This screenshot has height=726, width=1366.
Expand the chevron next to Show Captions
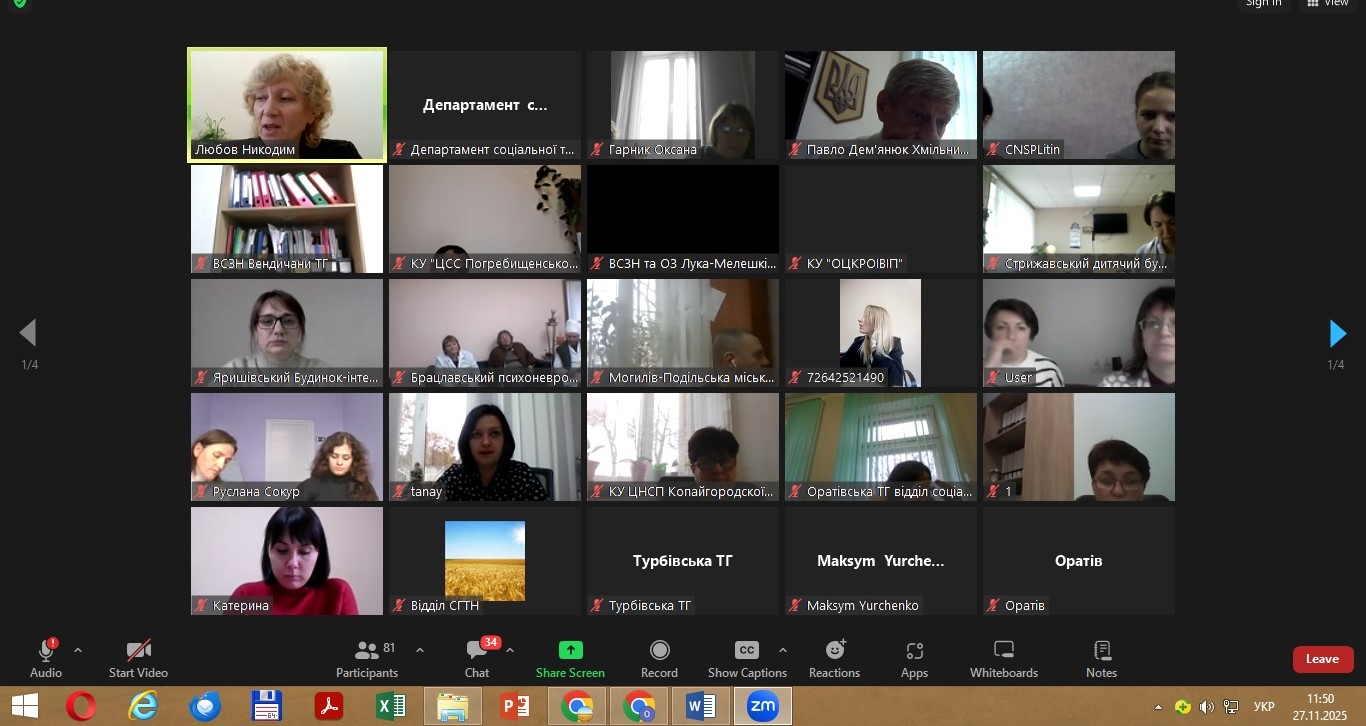pos(783,650)
